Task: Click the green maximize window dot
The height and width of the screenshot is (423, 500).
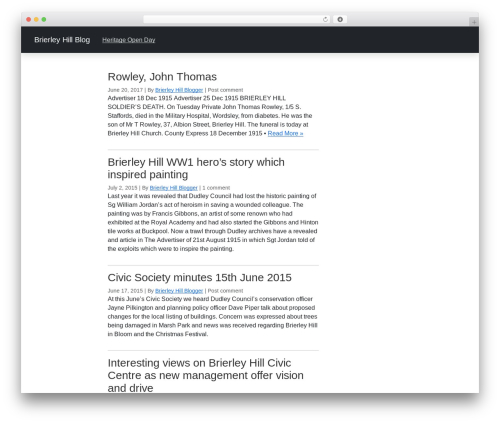Action: pos(44,20)
